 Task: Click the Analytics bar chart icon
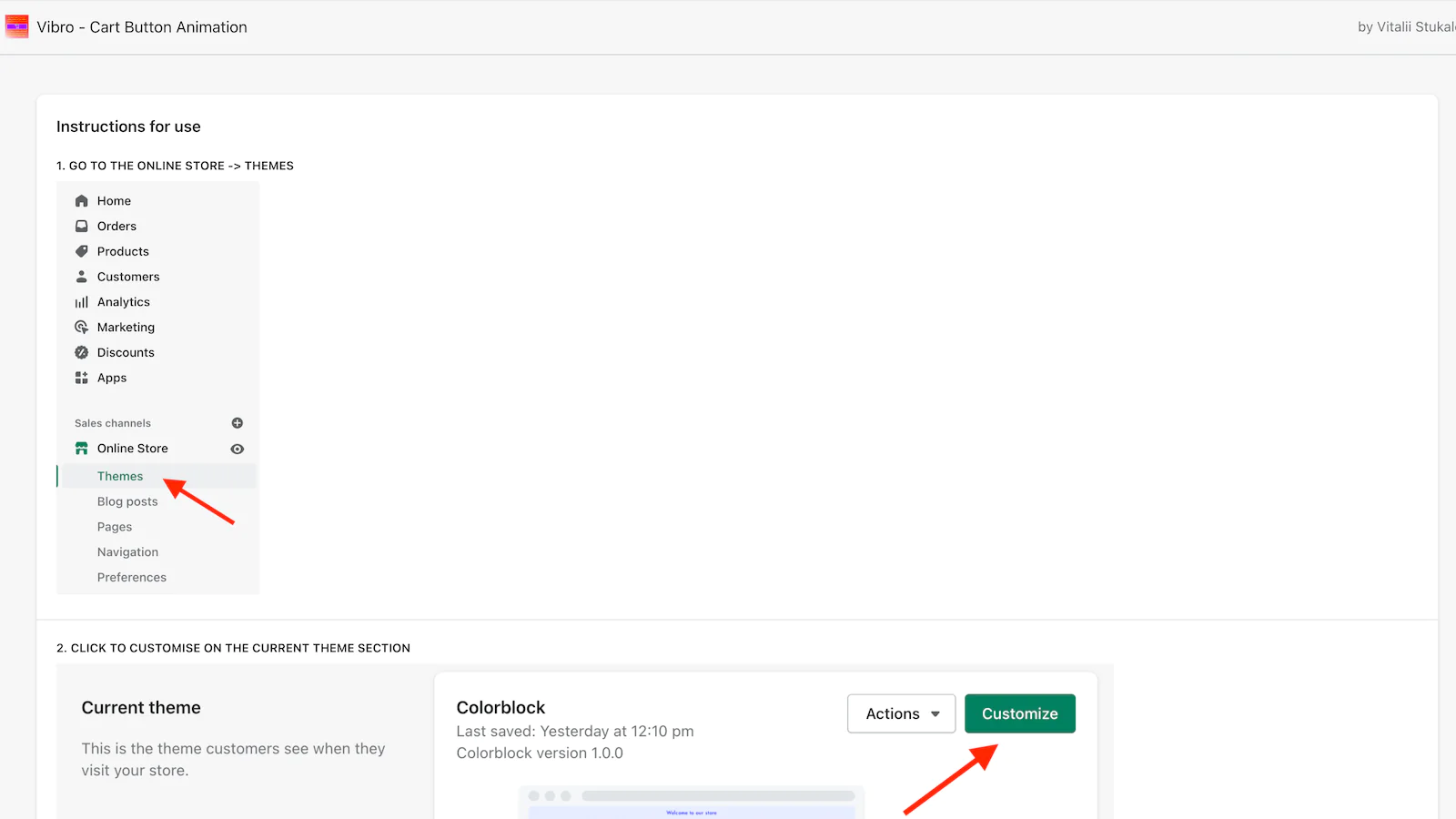82,302
